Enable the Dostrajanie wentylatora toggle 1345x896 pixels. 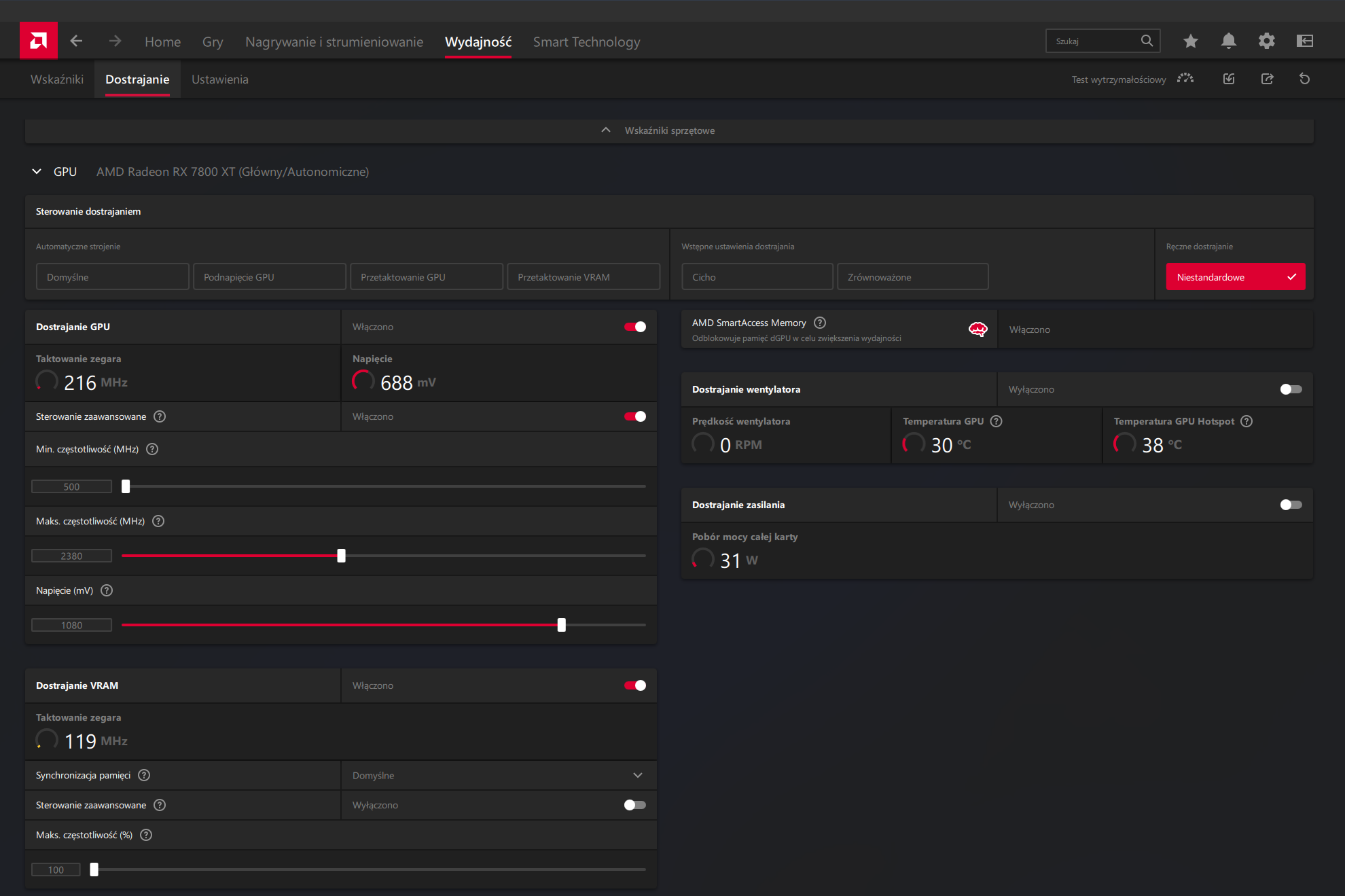point(1291,389)
